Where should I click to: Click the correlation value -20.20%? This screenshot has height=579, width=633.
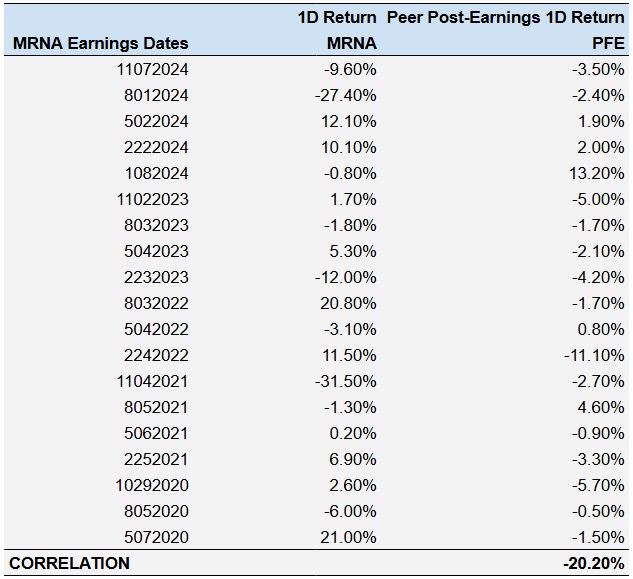pyautogui.click(x=594, y=563)
